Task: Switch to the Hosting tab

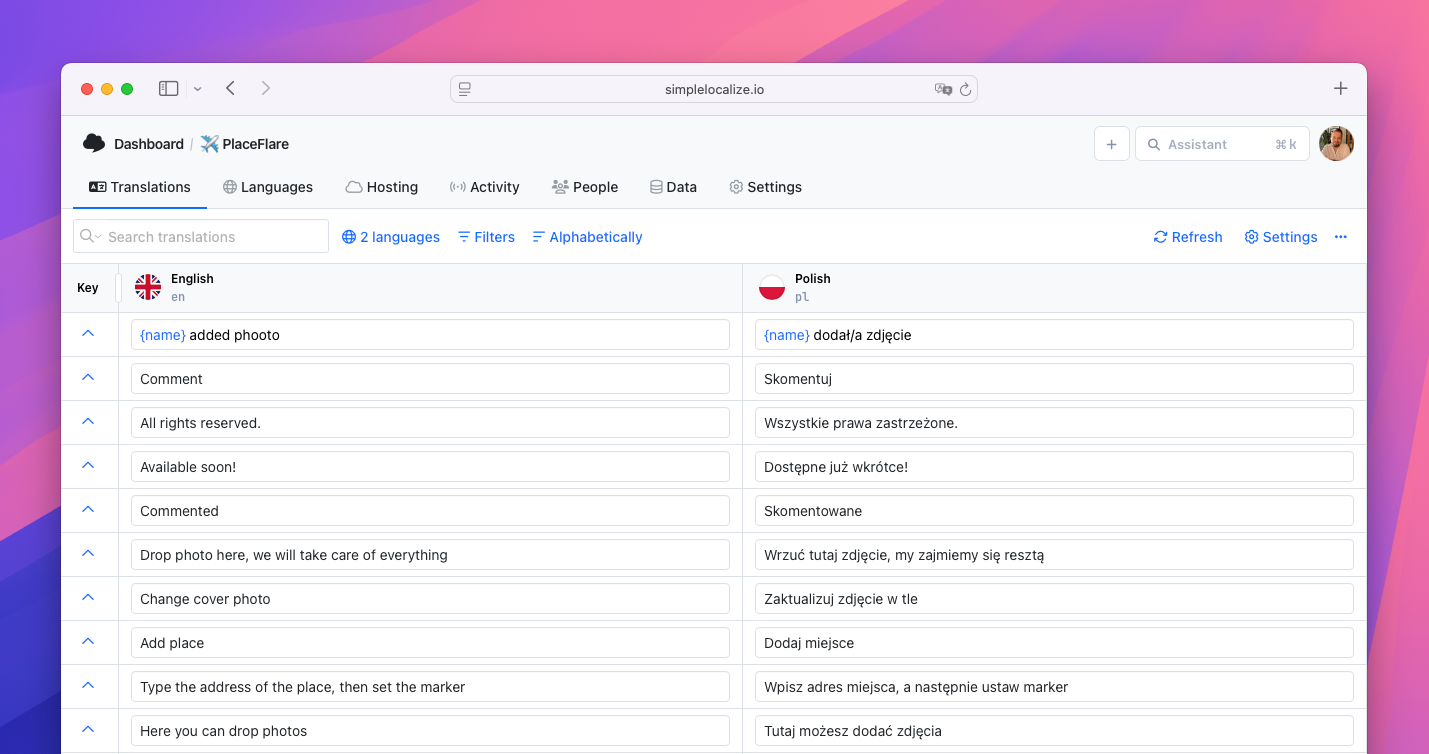Action: coord(382,187)
